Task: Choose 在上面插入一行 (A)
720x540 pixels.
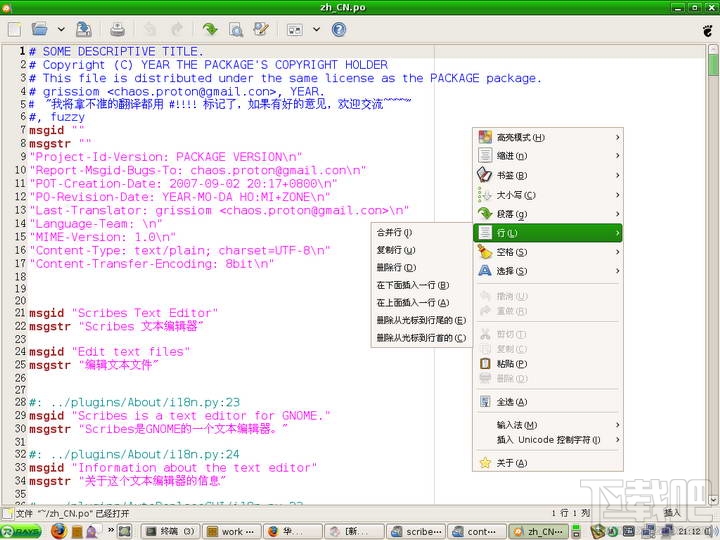Action: pyautogui.click(x=422, y=303)
